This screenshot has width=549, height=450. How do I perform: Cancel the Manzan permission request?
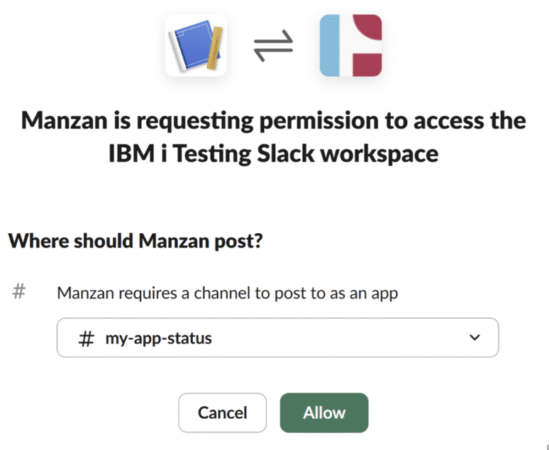pos(222,413)
